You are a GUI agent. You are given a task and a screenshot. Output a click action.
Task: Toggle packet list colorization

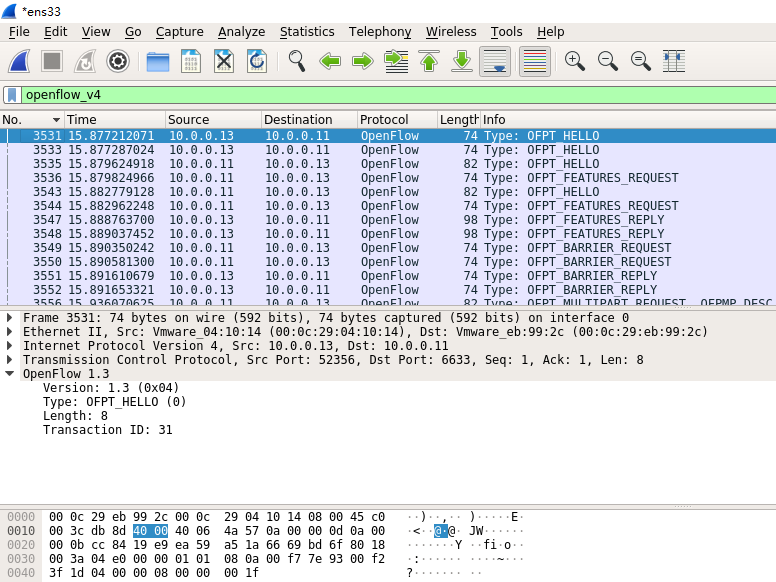coord(535,61)
